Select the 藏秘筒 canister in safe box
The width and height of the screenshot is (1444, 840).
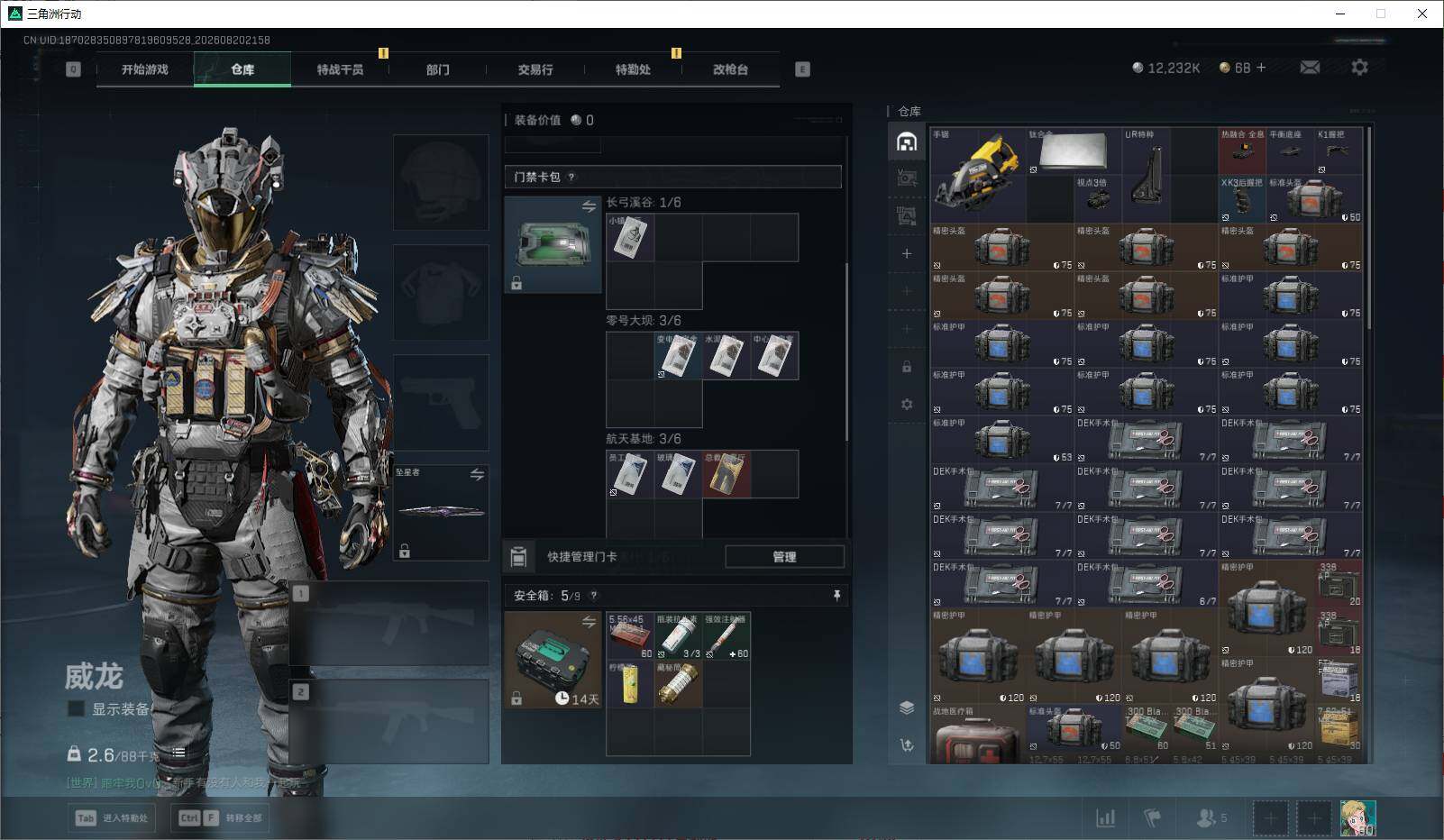[x=678, y=684]
